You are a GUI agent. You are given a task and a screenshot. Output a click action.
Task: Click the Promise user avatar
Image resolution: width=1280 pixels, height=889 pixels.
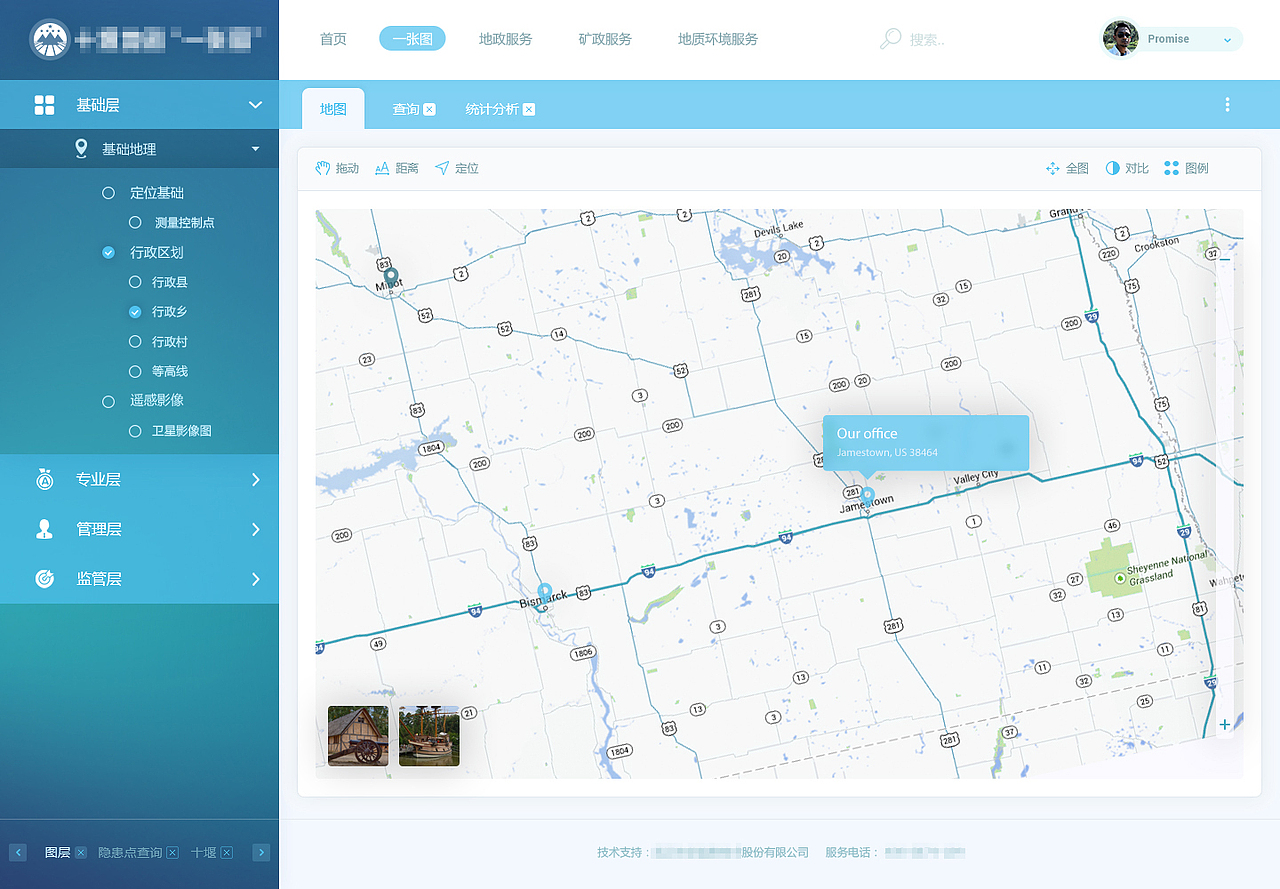[x=1121, y=39]
